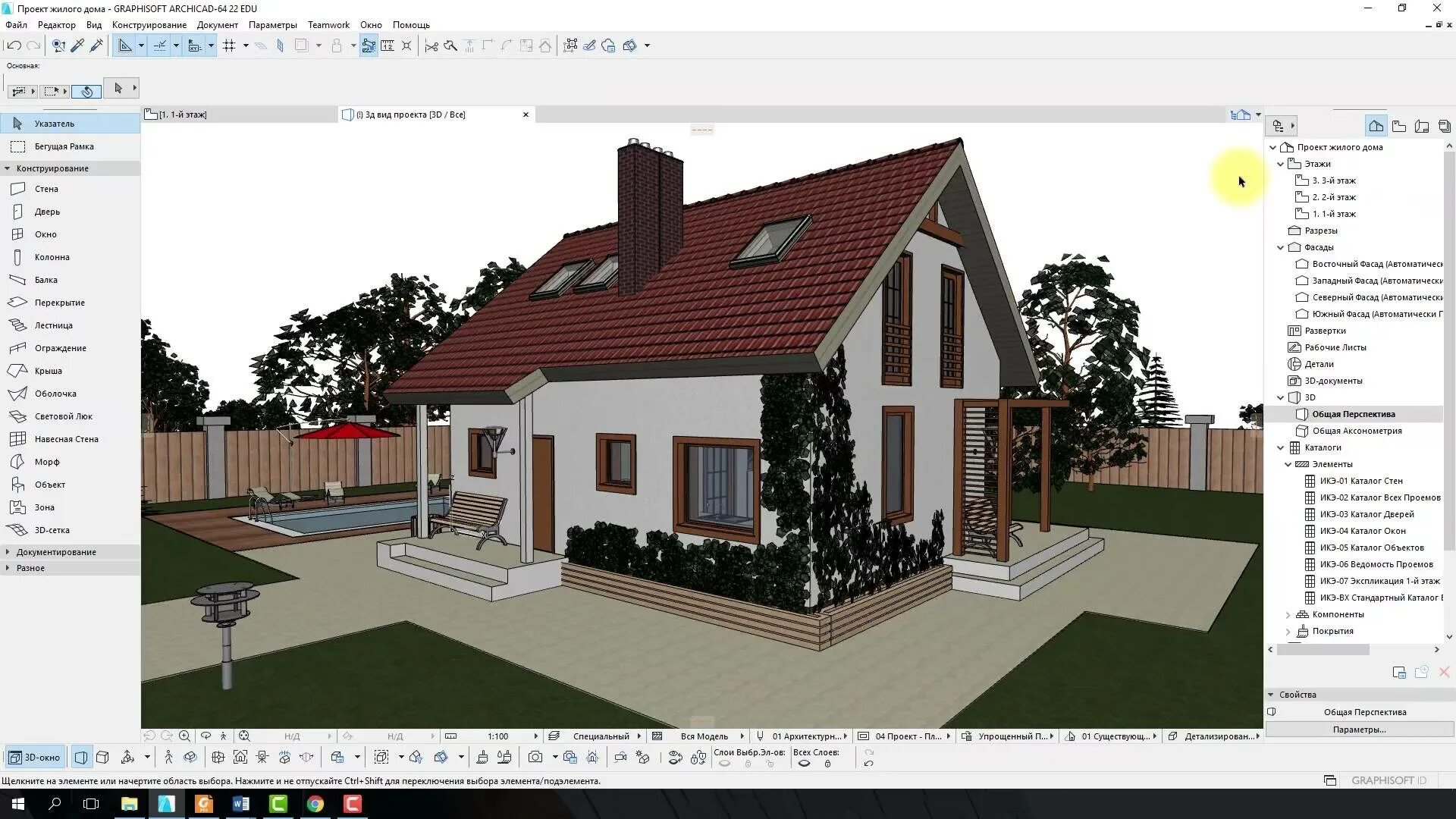The height and width of the screenshot is (819, 1456).
Task: Select the Staircase tool
Action: tap(53, 325)
